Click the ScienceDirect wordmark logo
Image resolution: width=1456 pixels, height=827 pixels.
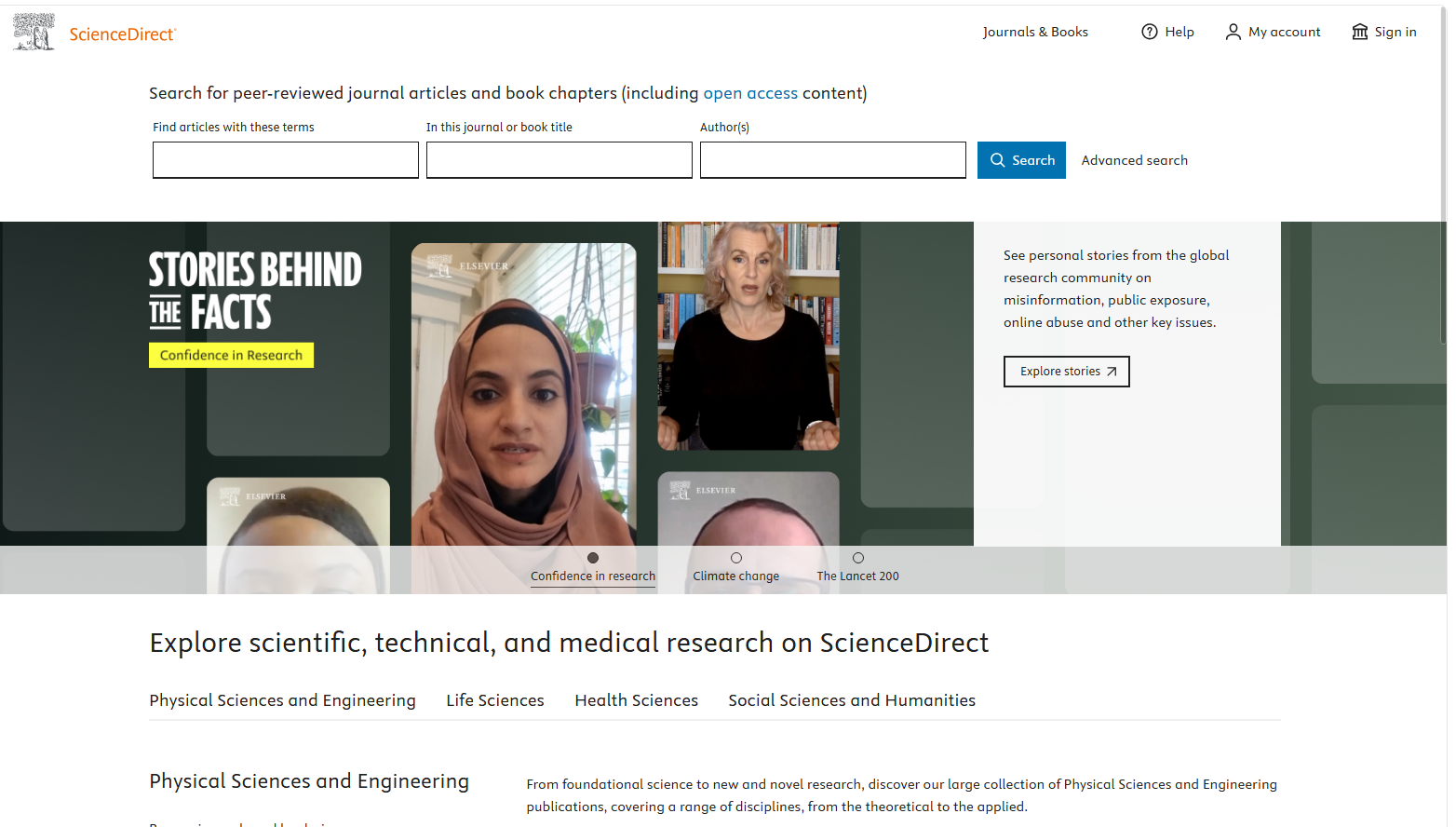coord(121,33)
